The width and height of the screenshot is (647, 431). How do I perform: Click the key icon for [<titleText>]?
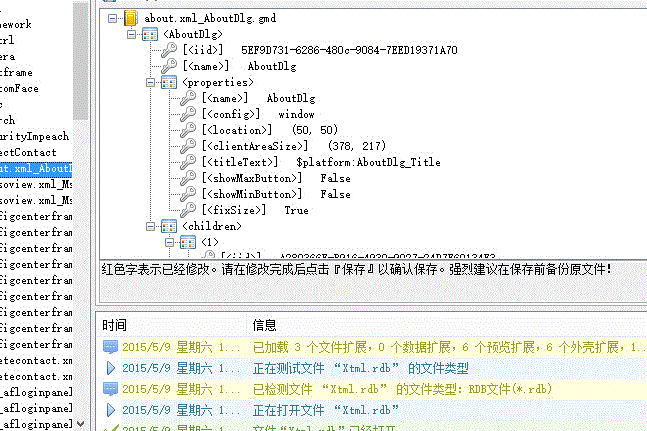coord(188,163)
